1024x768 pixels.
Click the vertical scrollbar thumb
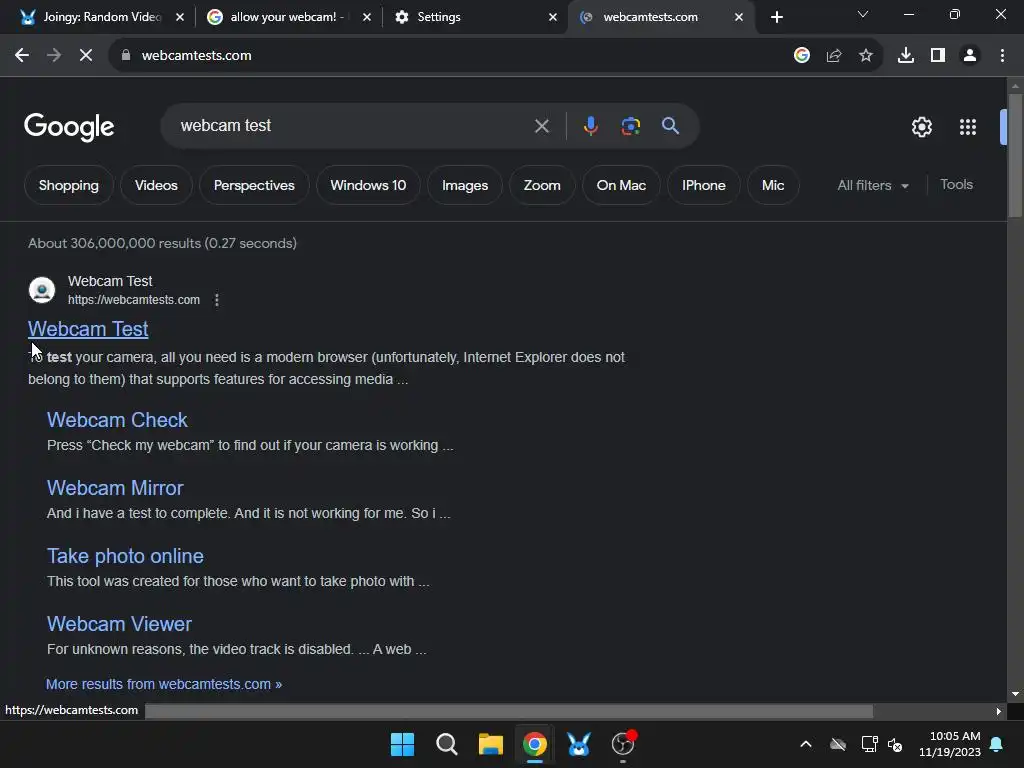[x=1015, y=155]
